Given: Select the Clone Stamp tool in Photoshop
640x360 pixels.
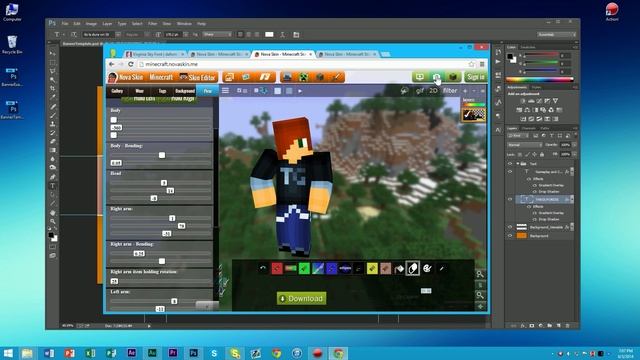Looking at the screenshot, I should [x=53, y=124].
